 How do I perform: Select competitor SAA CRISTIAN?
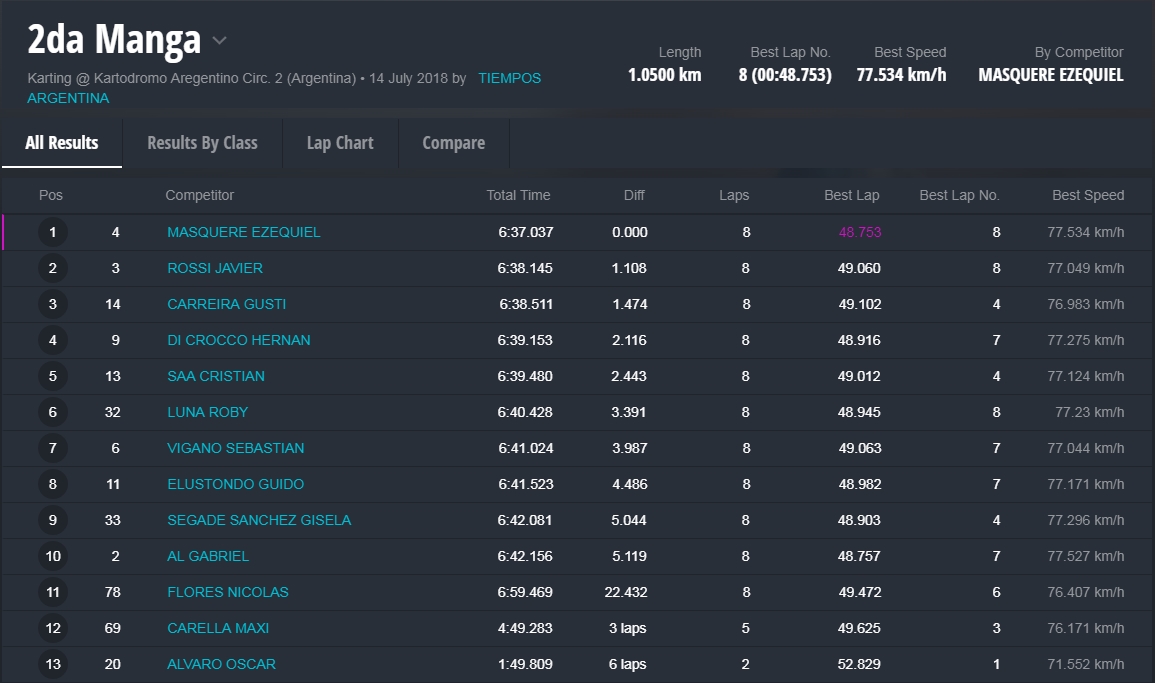point(215,376)
